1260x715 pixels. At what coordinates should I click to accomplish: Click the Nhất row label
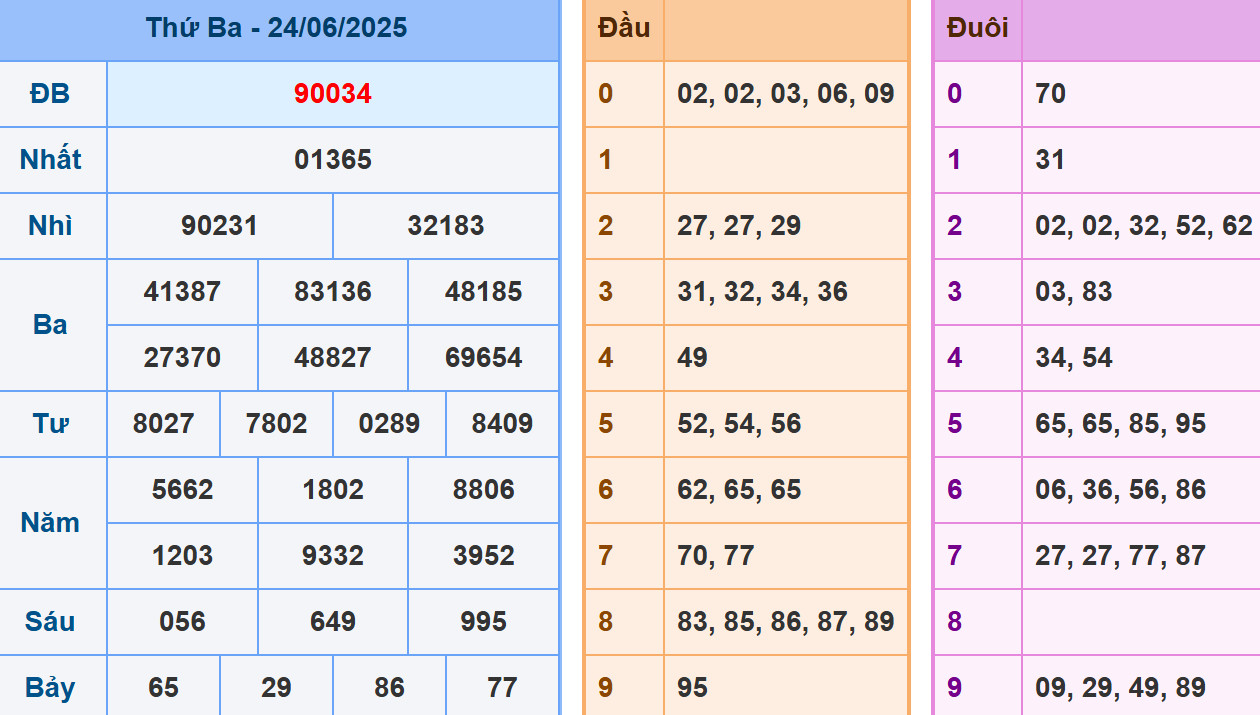pos(50,160)
